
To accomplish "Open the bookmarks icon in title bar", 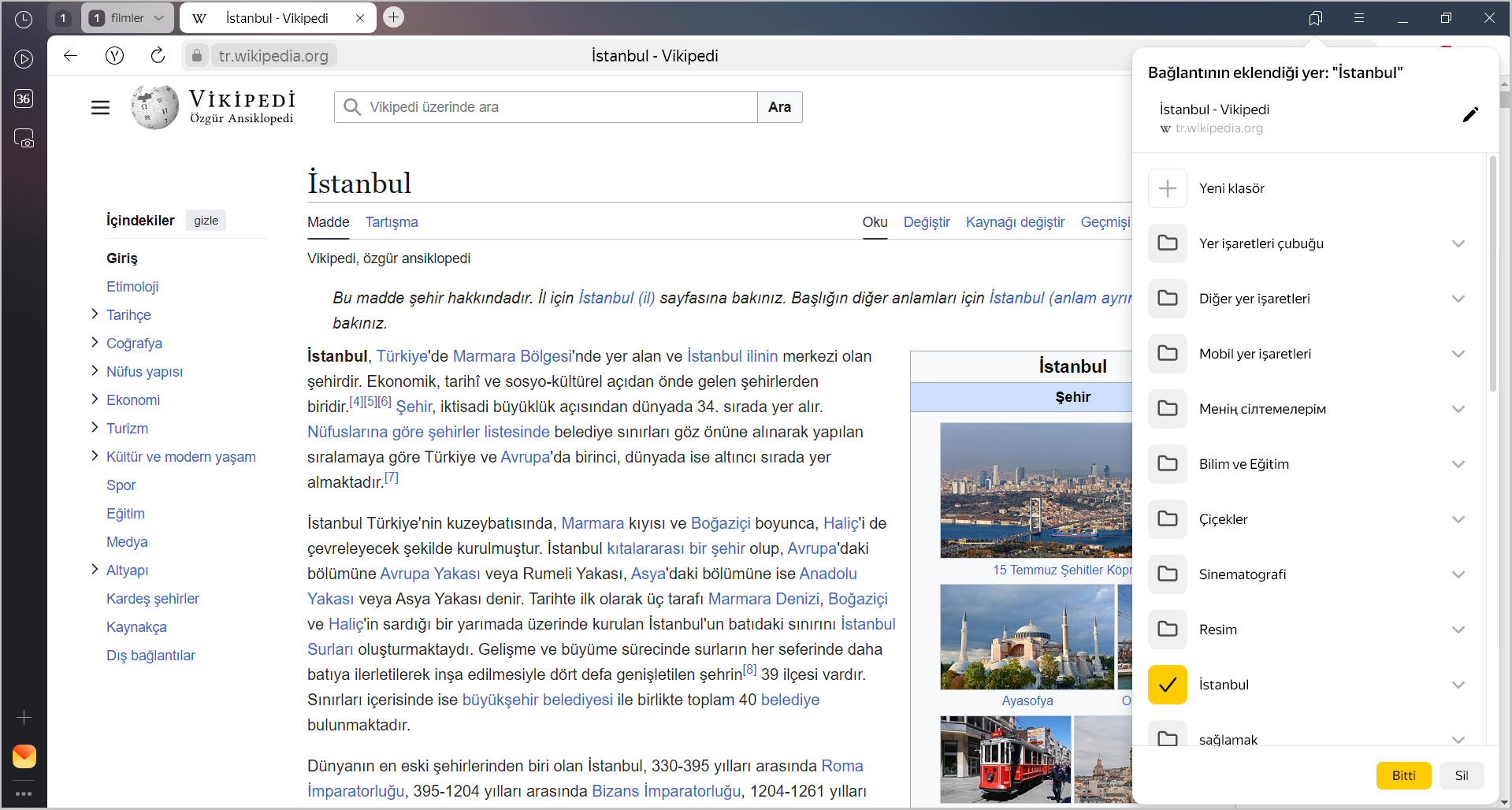I will click(x=1315, y=18).
